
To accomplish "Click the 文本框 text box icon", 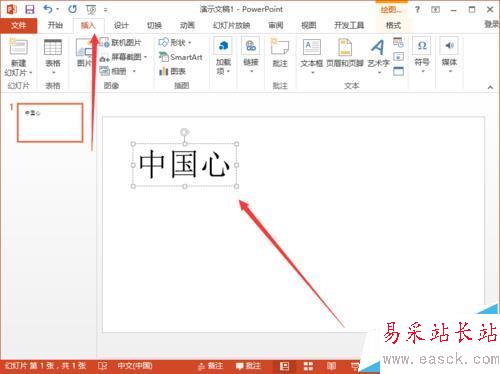I will [312, 47].
